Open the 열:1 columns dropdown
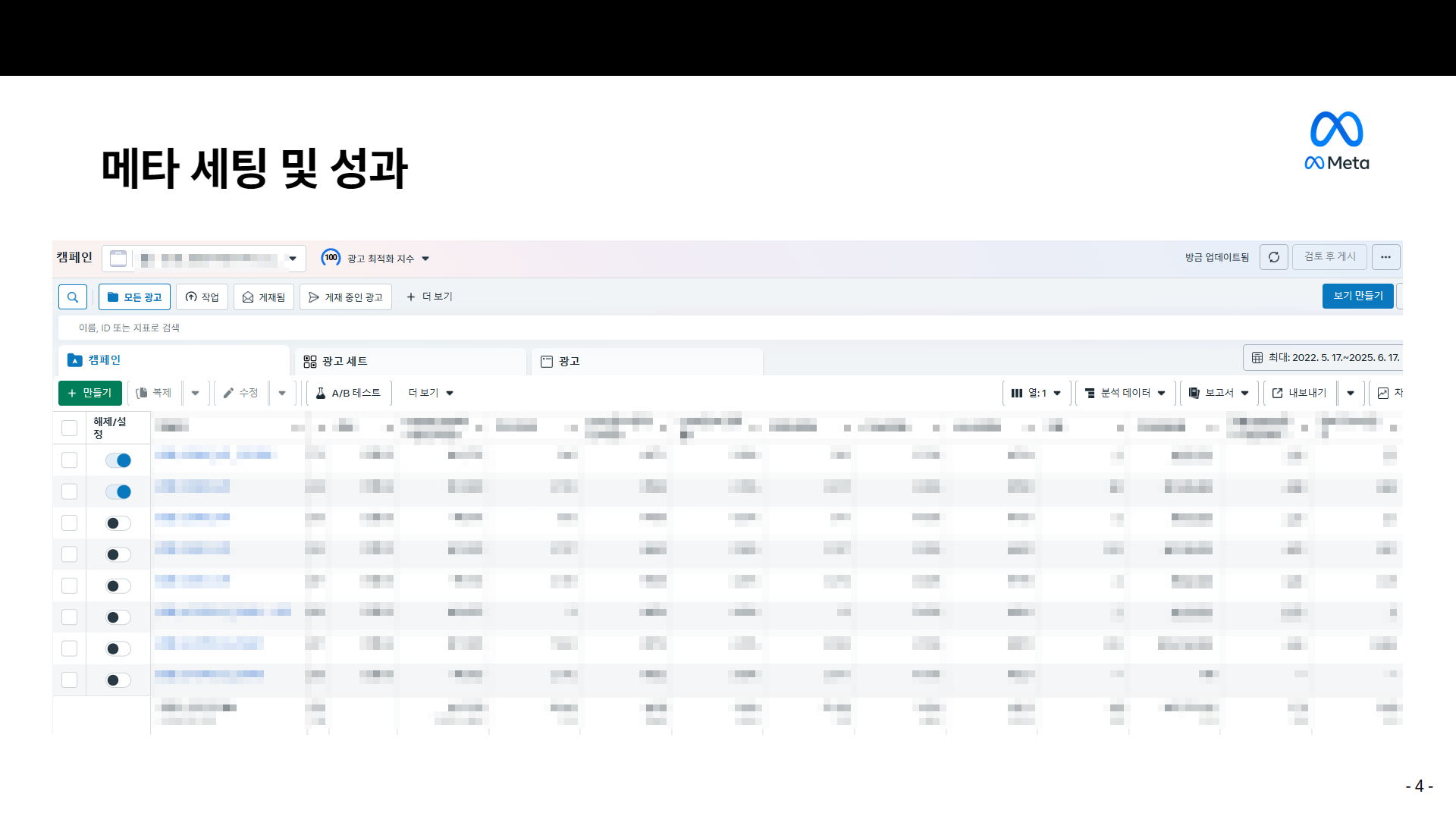This screenshot has height=819, width=1456. 1037,393
